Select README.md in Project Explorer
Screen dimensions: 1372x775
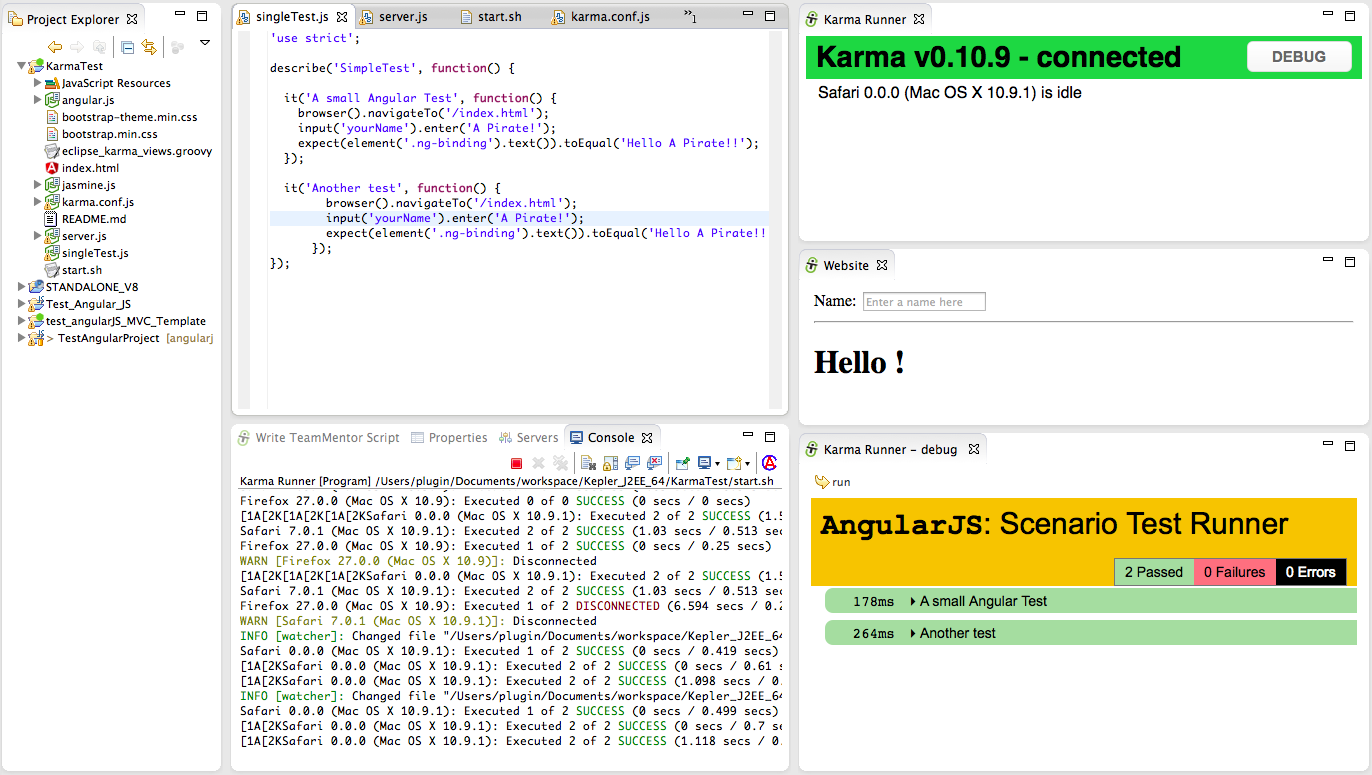94,219
